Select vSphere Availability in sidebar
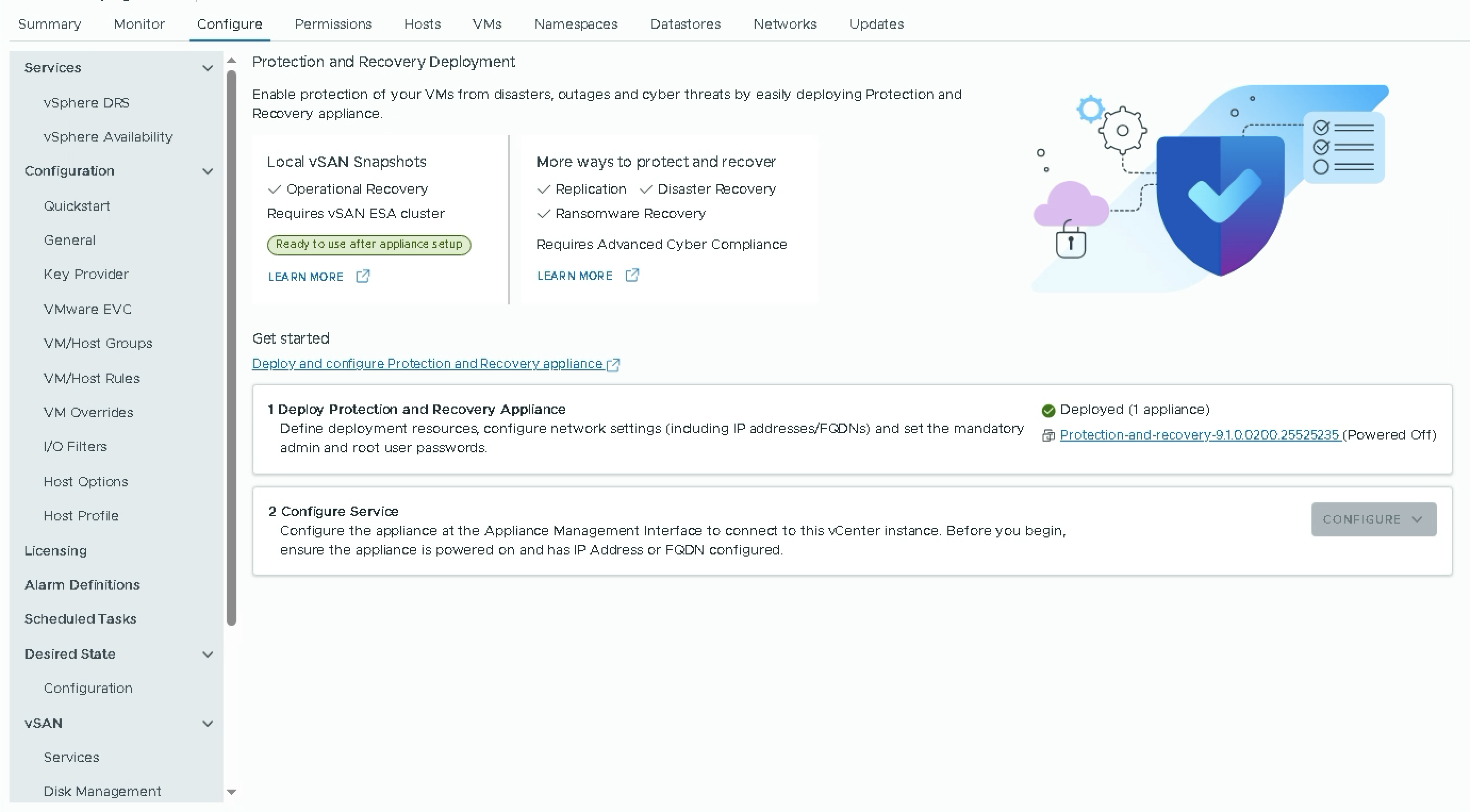 (108, 137)
